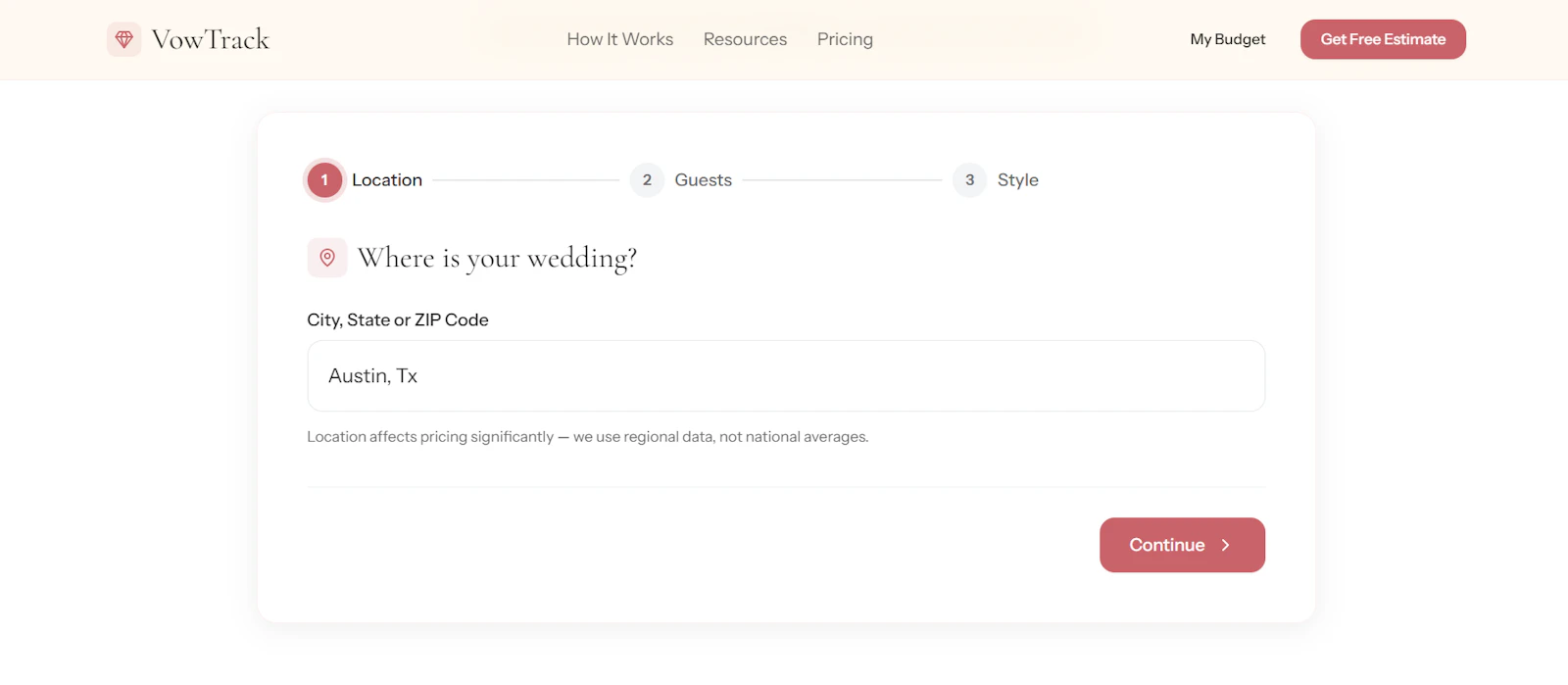1568x685 pixels.
Task: Click the location pricing helper note
Action: click(588, 437)
